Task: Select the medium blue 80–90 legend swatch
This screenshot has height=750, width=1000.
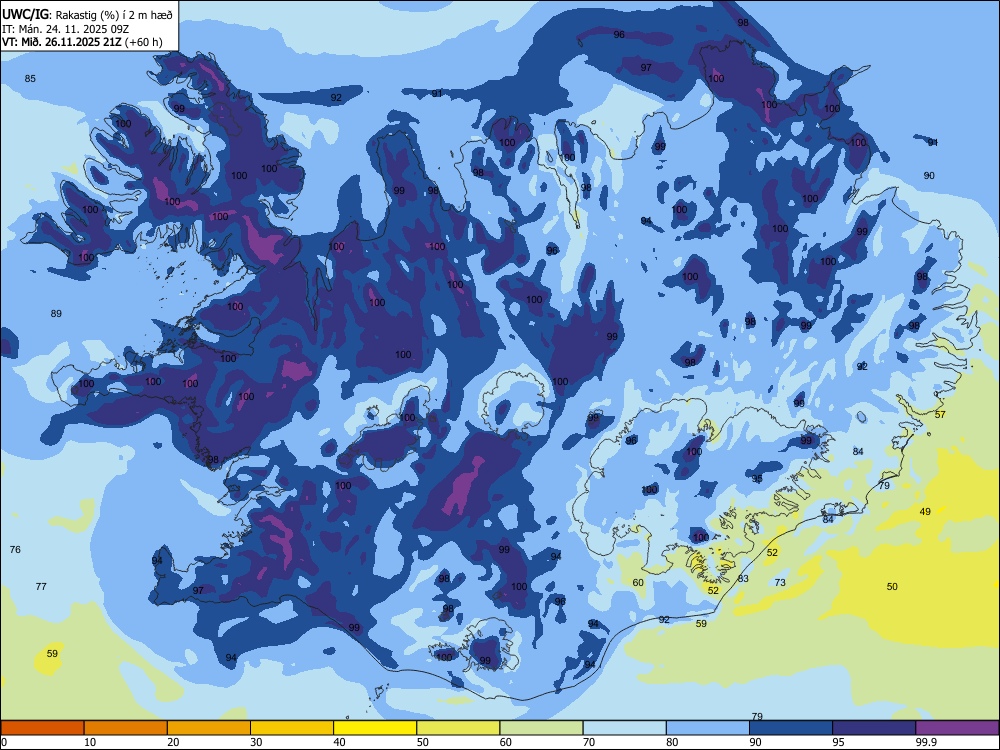Action: pyautogui.click(x=708, y=728)
